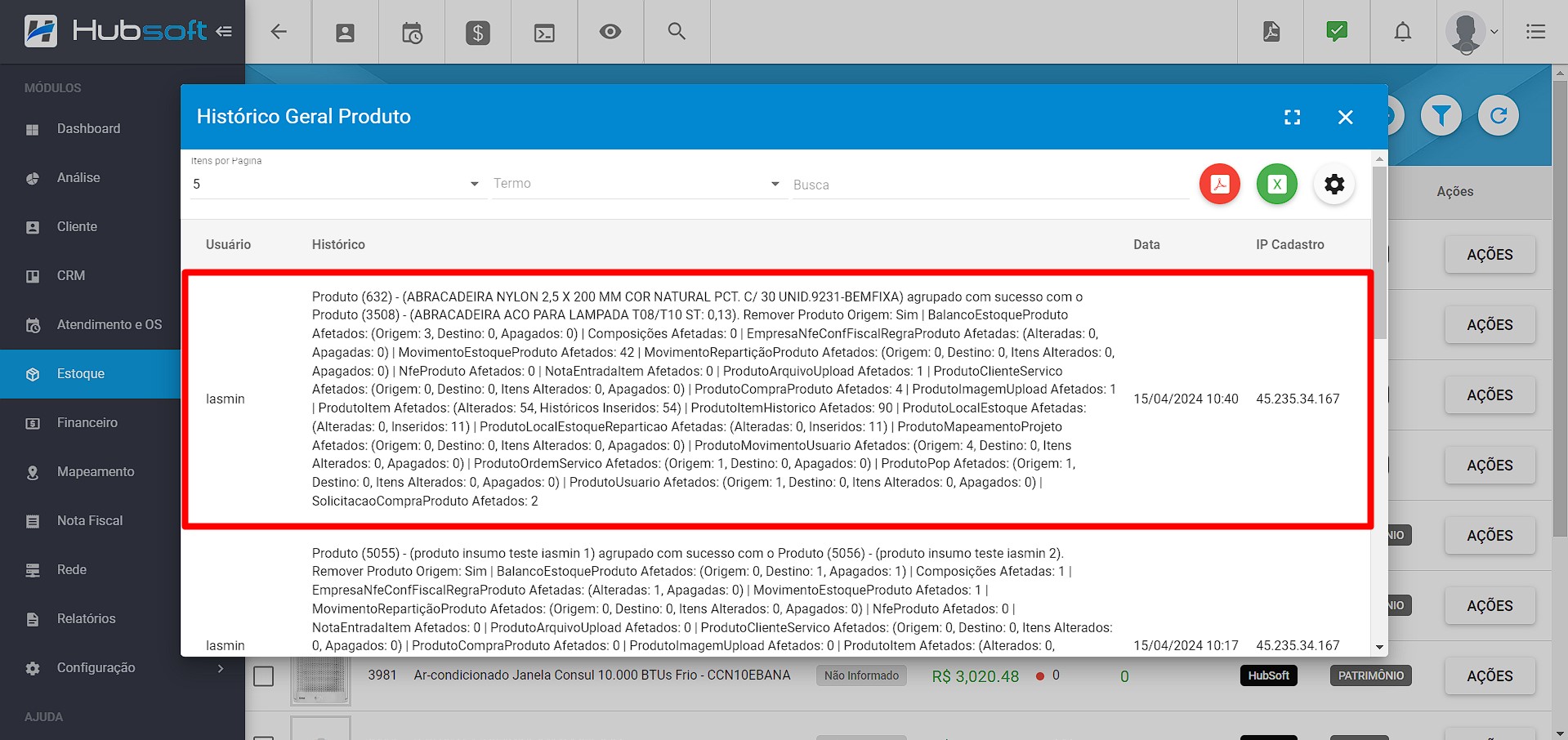The image size is (1568, 740).
Task: Open the notifications bell
Action: [x=1403, y=32]
